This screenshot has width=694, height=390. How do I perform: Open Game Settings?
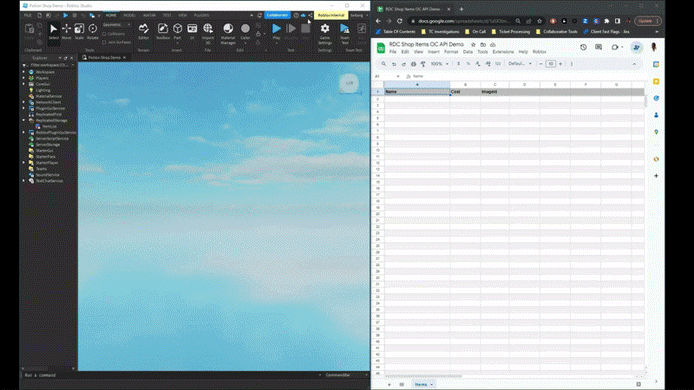click(325, 33)
